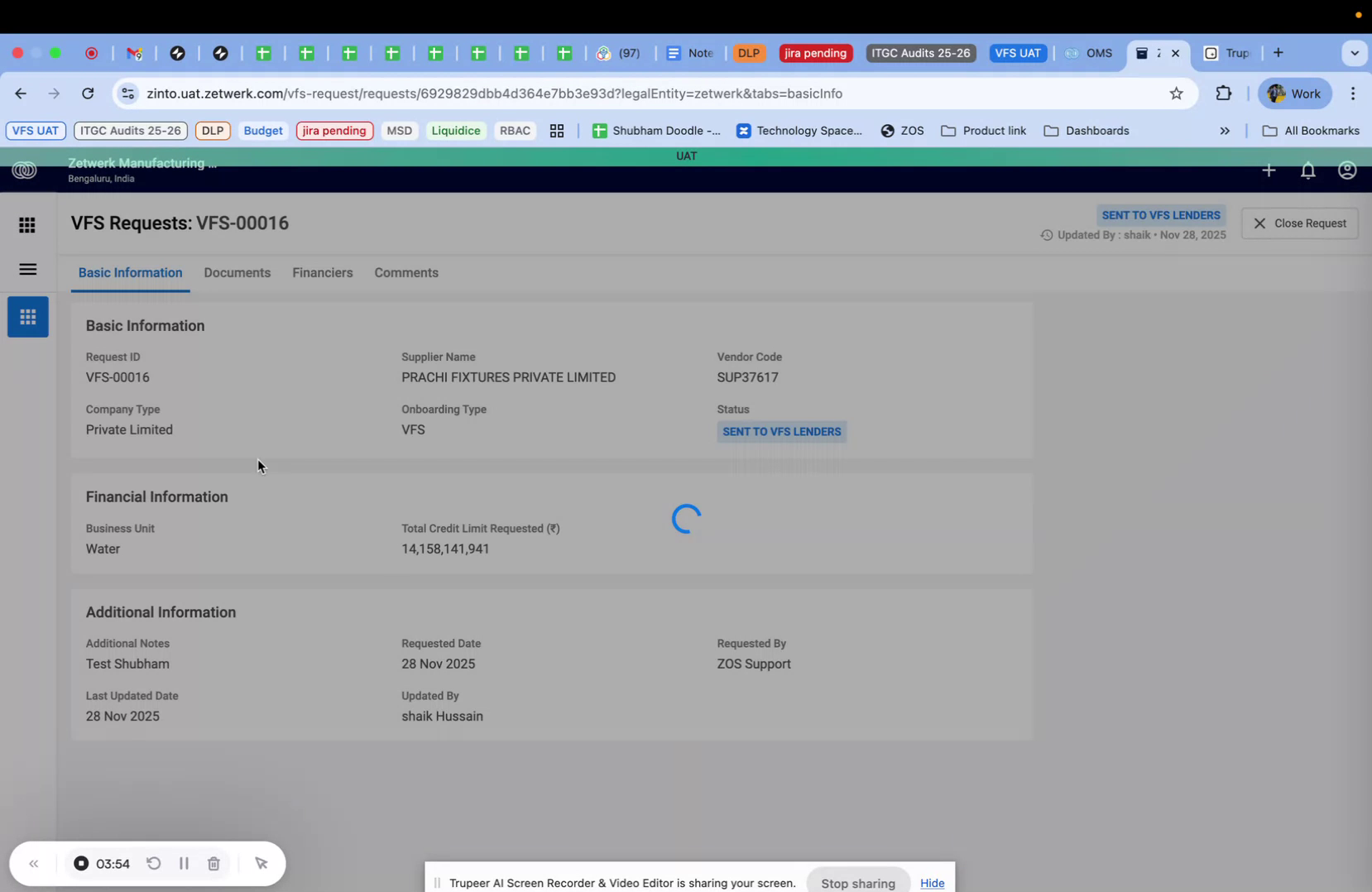The height and width of the screenshot is (892, 1372).
Task: Switch to the Documents tab
Action: 237,273
